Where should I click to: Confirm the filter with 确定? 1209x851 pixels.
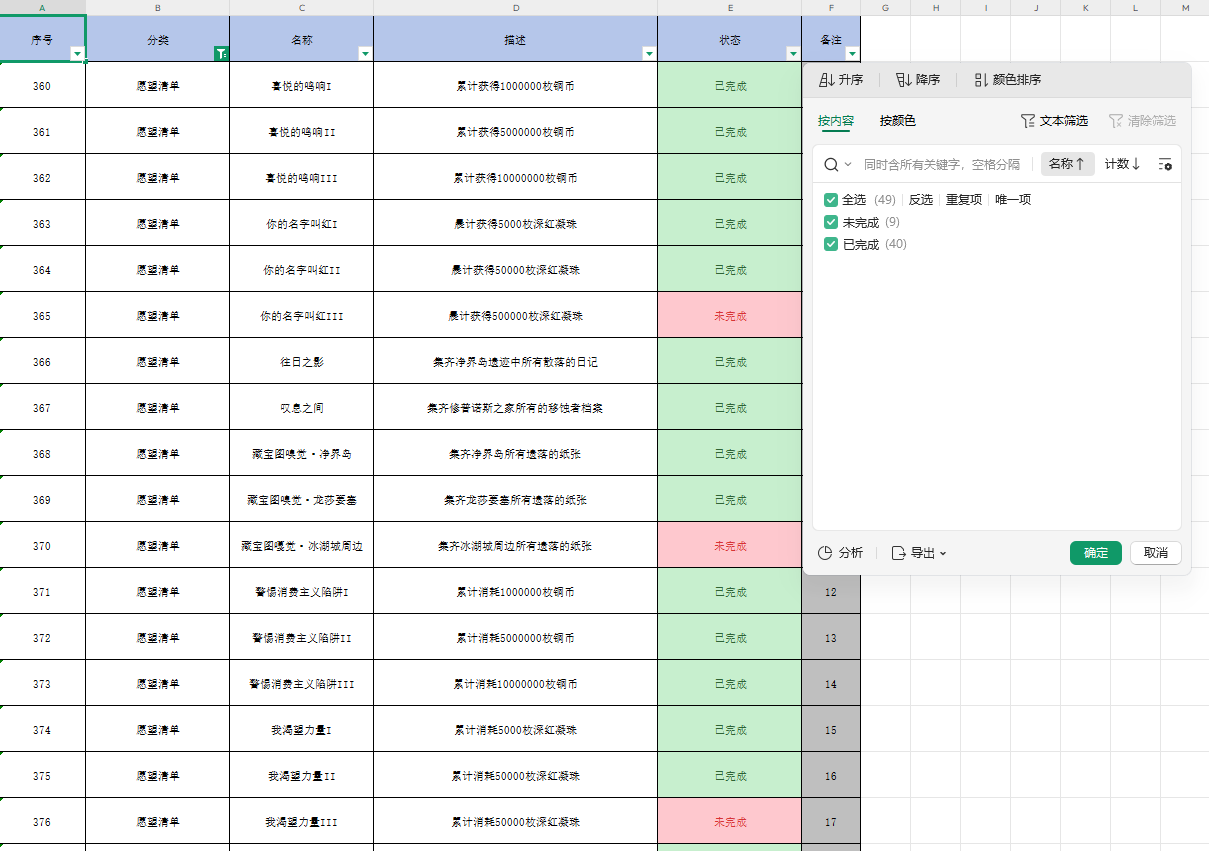coord(1095,553)
